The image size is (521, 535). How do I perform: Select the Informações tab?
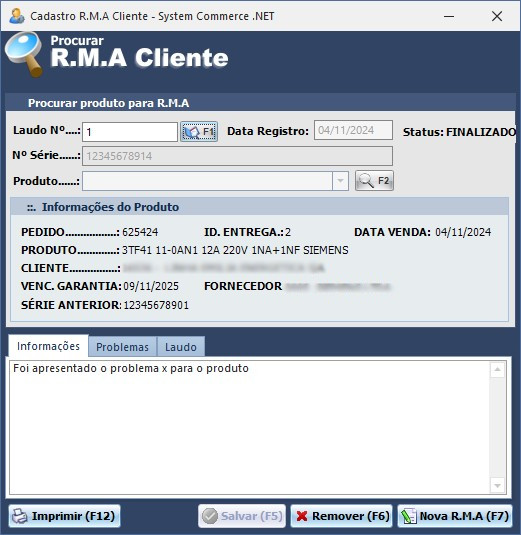48,346
